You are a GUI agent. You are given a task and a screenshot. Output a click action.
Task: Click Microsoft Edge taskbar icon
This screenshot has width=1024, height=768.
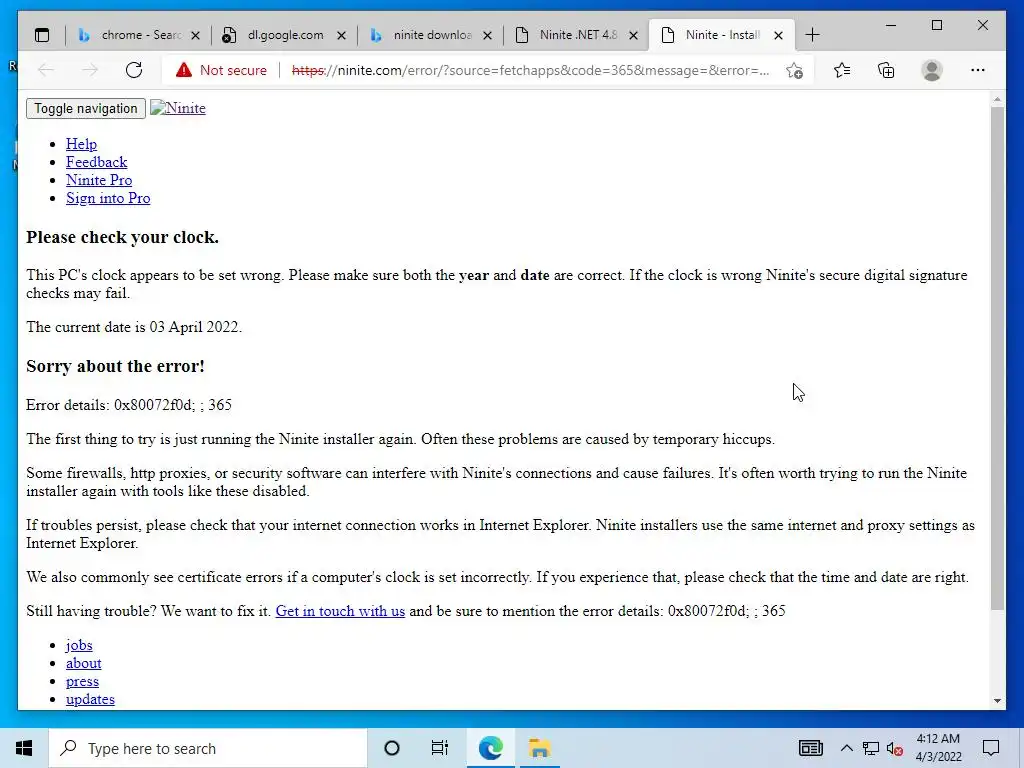click(490, 748)
